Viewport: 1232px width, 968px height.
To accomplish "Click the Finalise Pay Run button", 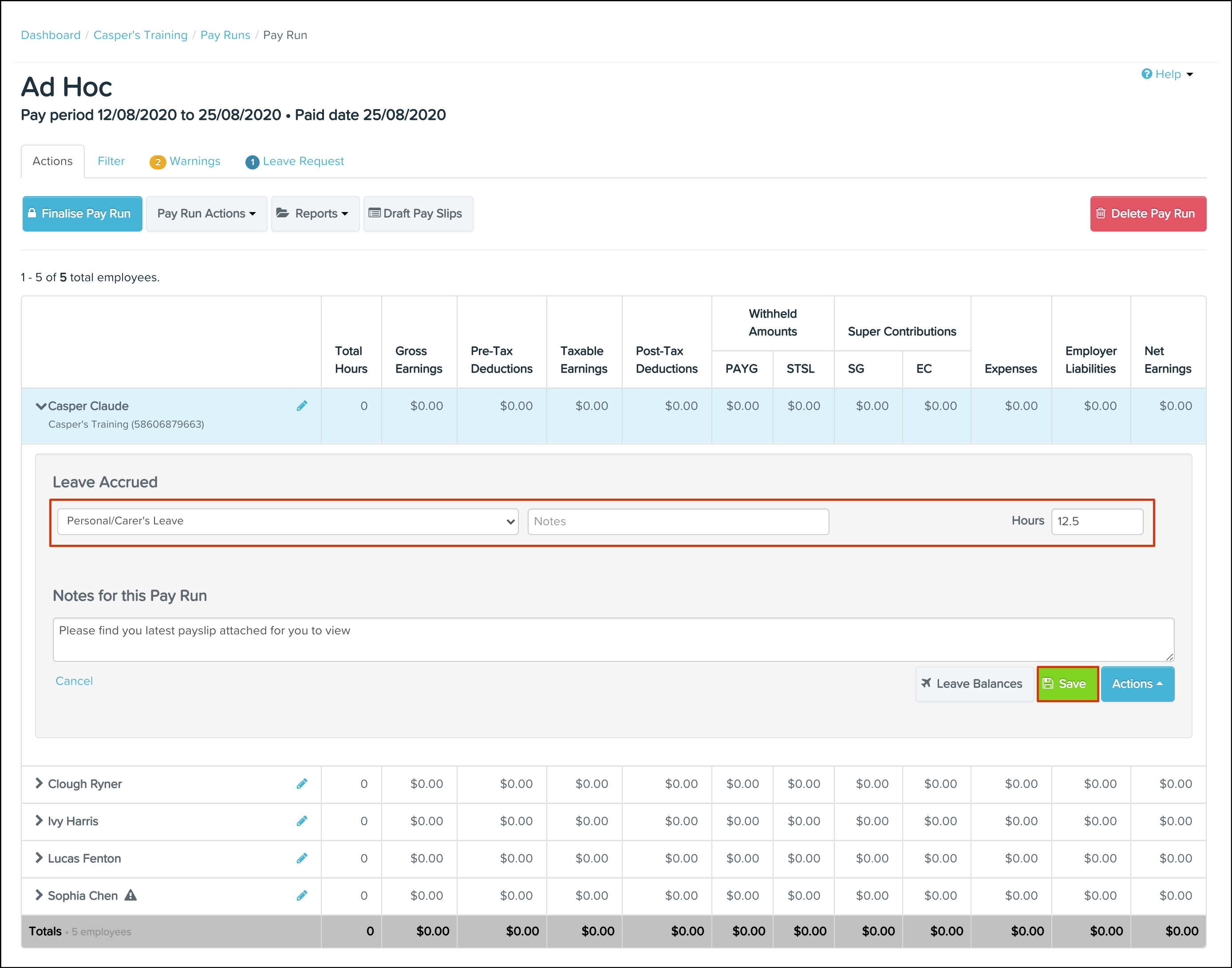I will tap(82, 214).
